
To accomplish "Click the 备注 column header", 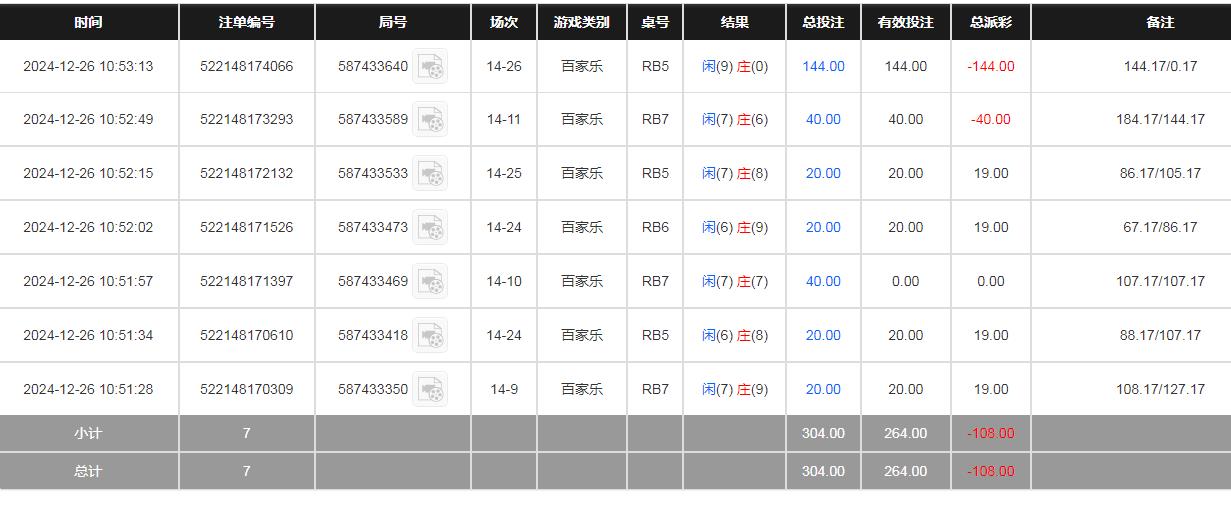I will [x=1160, y=22].
